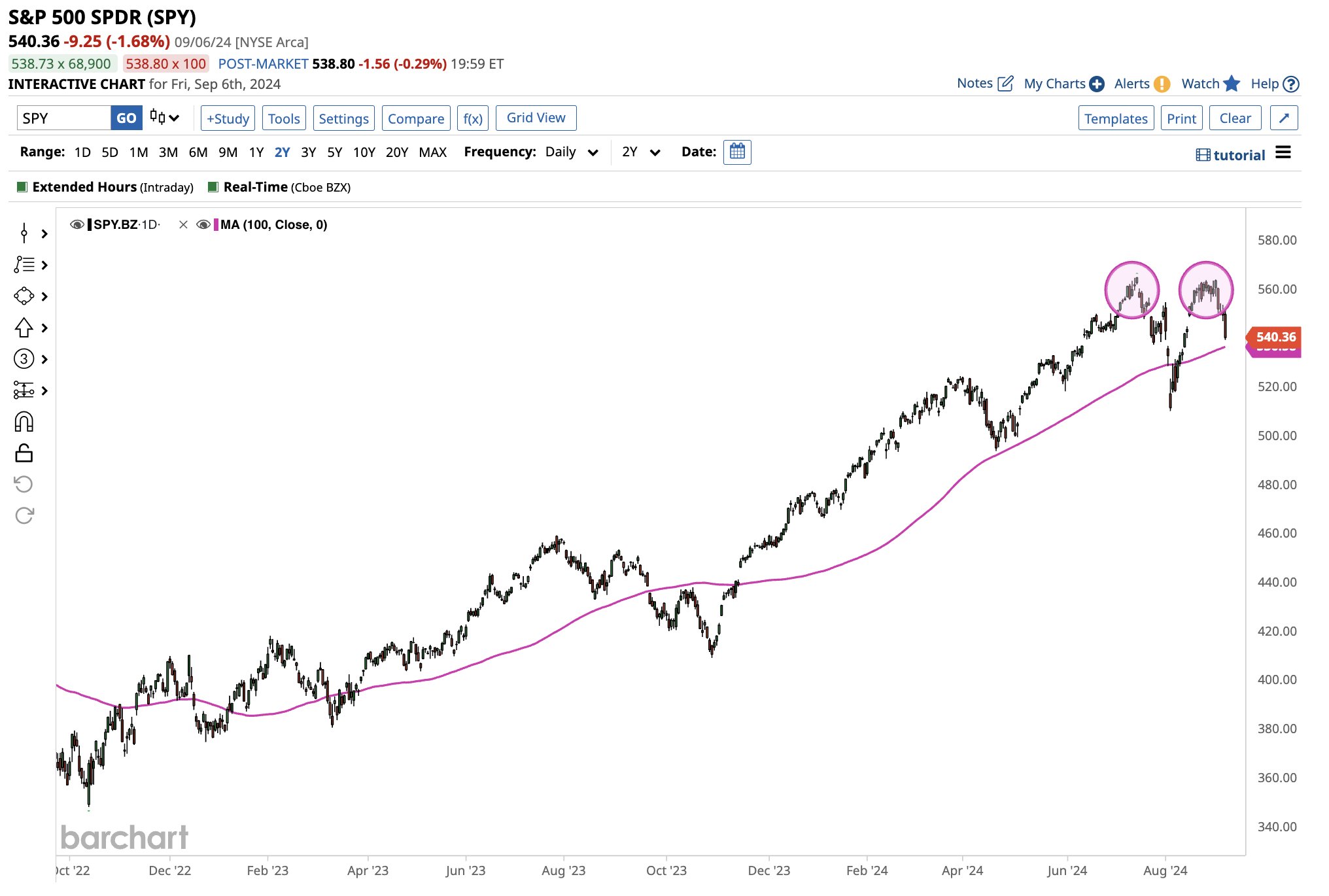The width and height of the screenshot is (1329, 896).
Task: Select the crosshair cursor tool icon
Action: 24,233
